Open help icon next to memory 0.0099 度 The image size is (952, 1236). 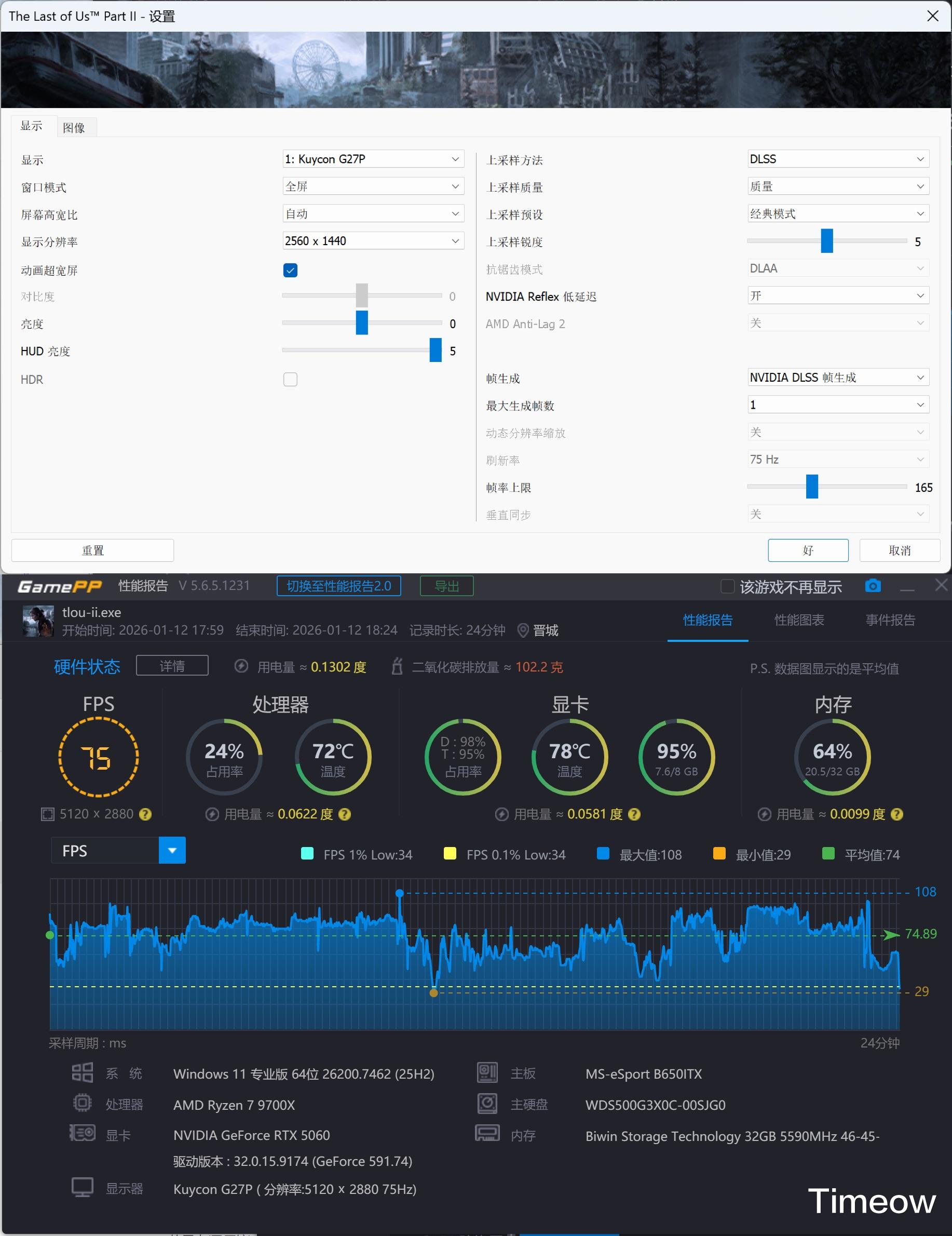896,814
